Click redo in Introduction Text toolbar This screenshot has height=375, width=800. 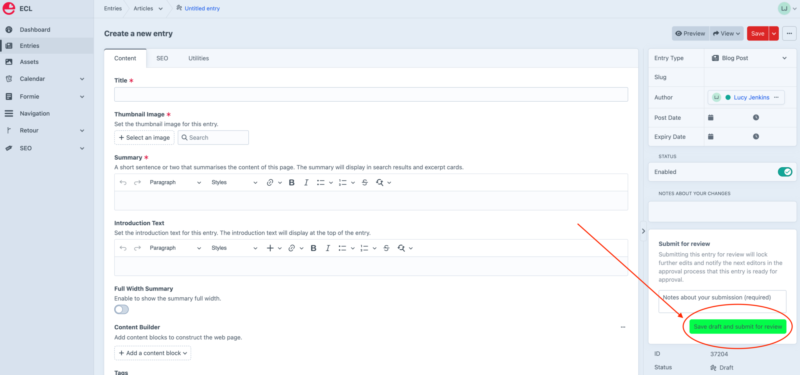(x=137, y=248)
